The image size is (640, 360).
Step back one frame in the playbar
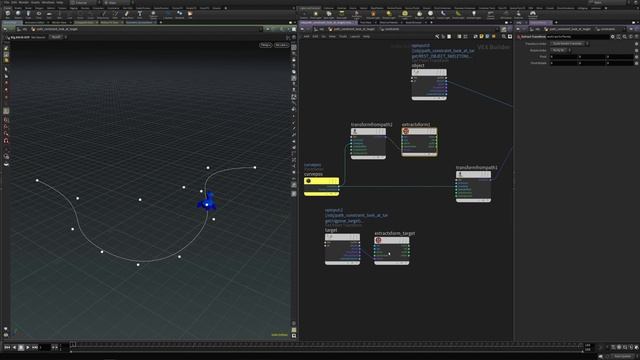click(x=14, y=347)
